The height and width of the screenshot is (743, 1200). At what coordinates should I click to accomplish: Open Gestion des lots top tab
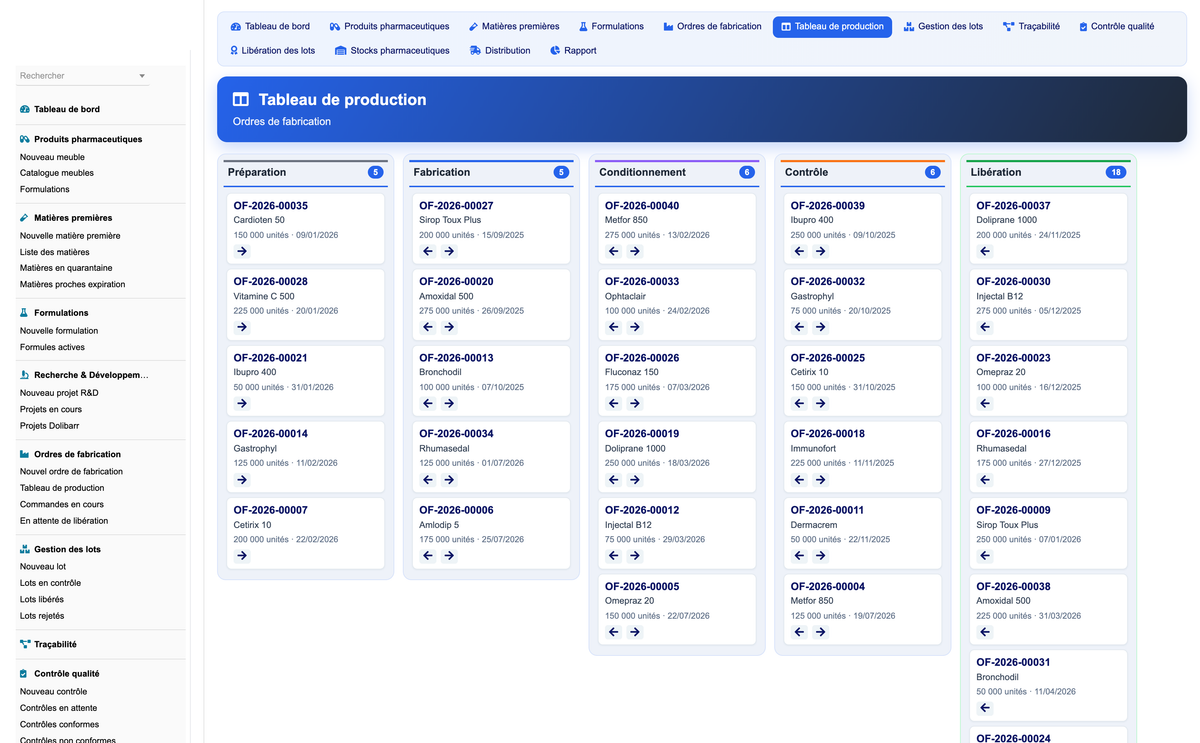coord(943,27)
